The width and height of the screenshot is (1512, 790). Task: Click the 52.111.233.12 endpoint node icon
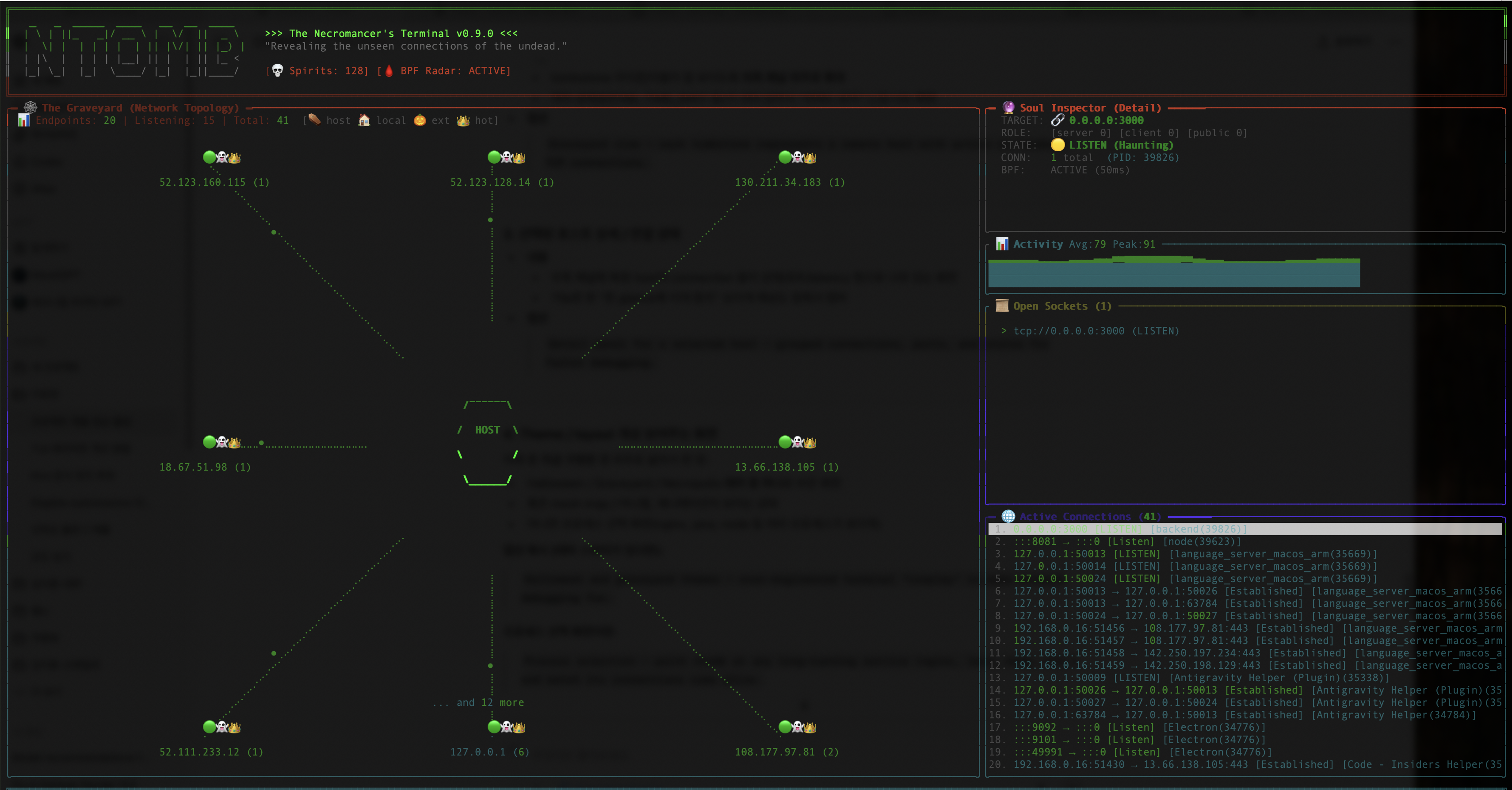(221, 727)
